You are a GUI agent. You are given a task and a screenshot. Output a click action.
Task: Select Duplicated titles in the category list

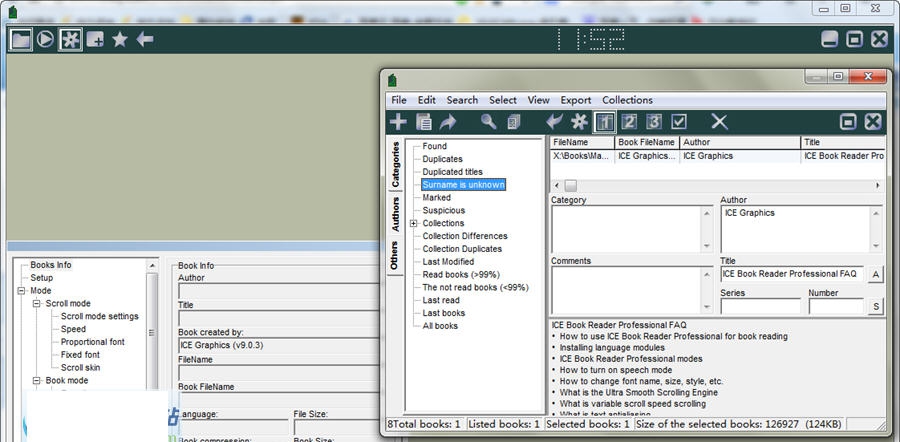452,172
